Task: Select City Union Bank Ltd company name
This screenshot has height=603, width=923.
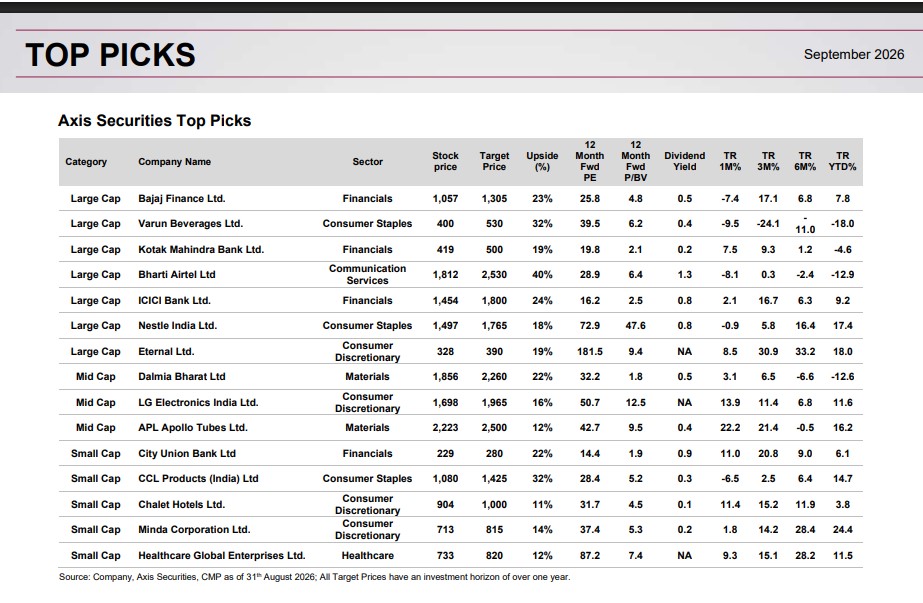Action: 187,453
